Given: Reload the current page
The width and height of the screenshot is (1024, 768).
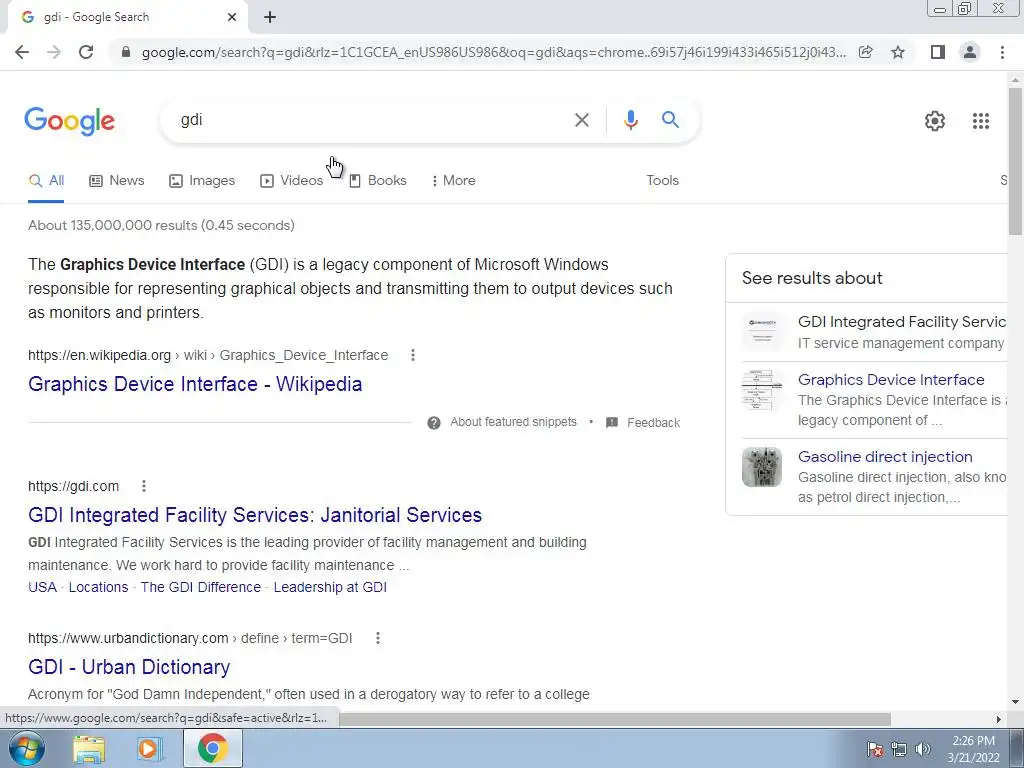Looking at the screenshot, I should pyautogui.click(x=86, y=52).
